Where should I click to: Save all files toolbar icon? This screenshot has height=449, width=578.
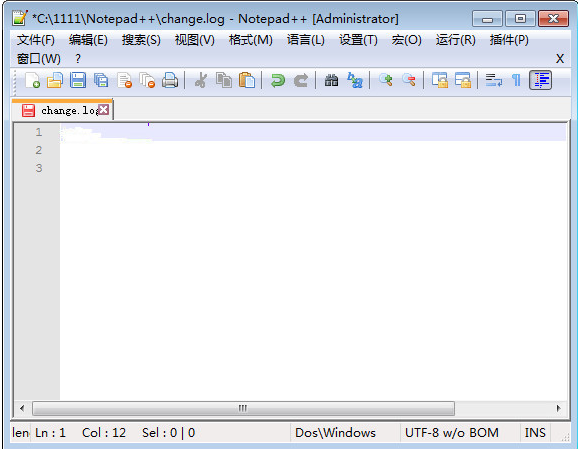click(x=101, y=80)
